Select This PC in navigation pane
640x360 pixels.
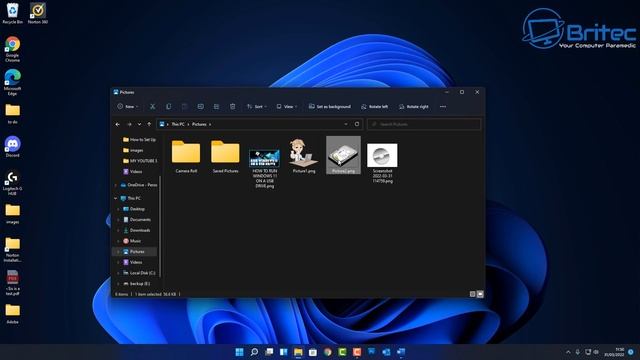pos(131,198)
